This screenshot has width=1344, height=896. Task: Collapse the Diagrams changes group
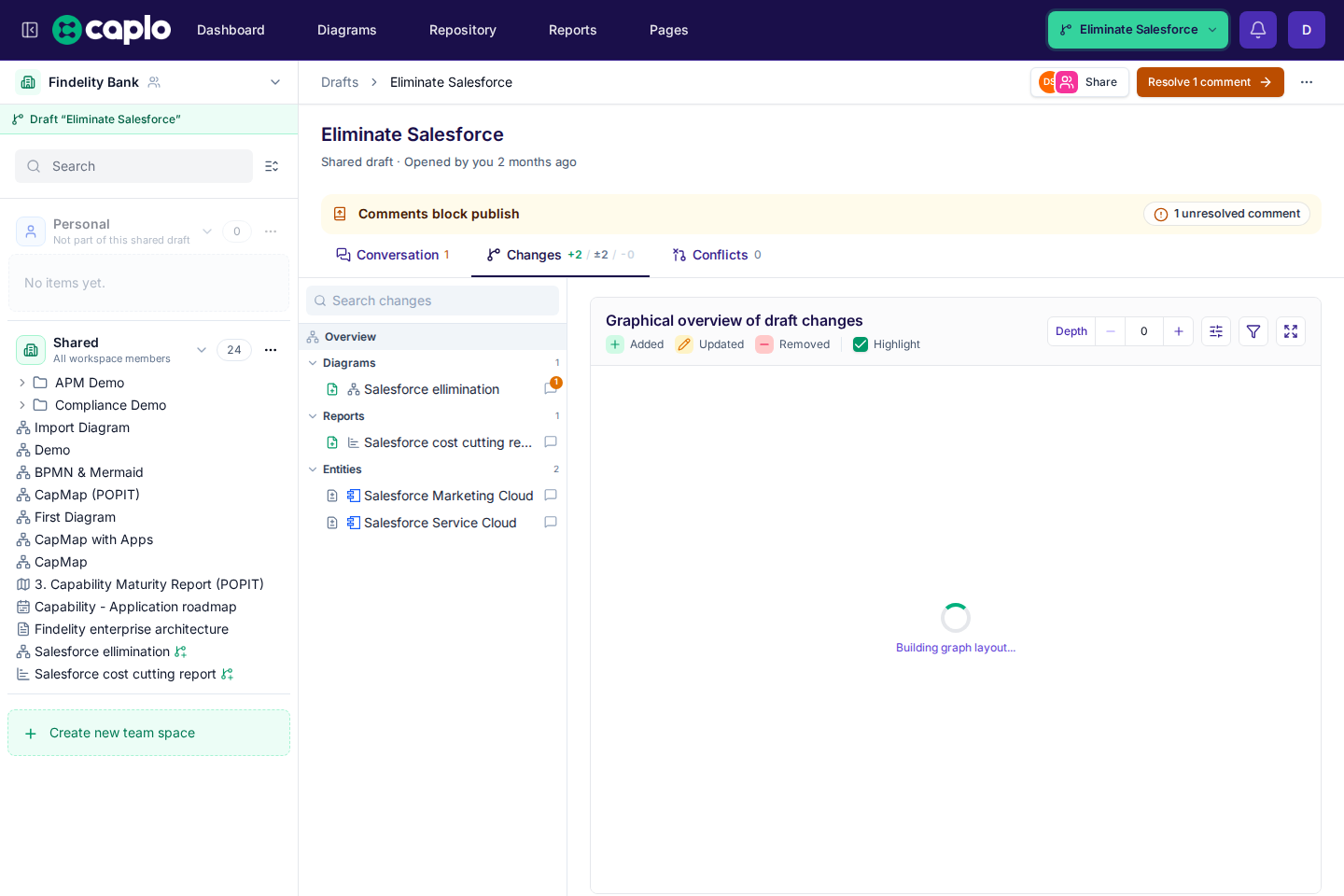tap(313, 363)
